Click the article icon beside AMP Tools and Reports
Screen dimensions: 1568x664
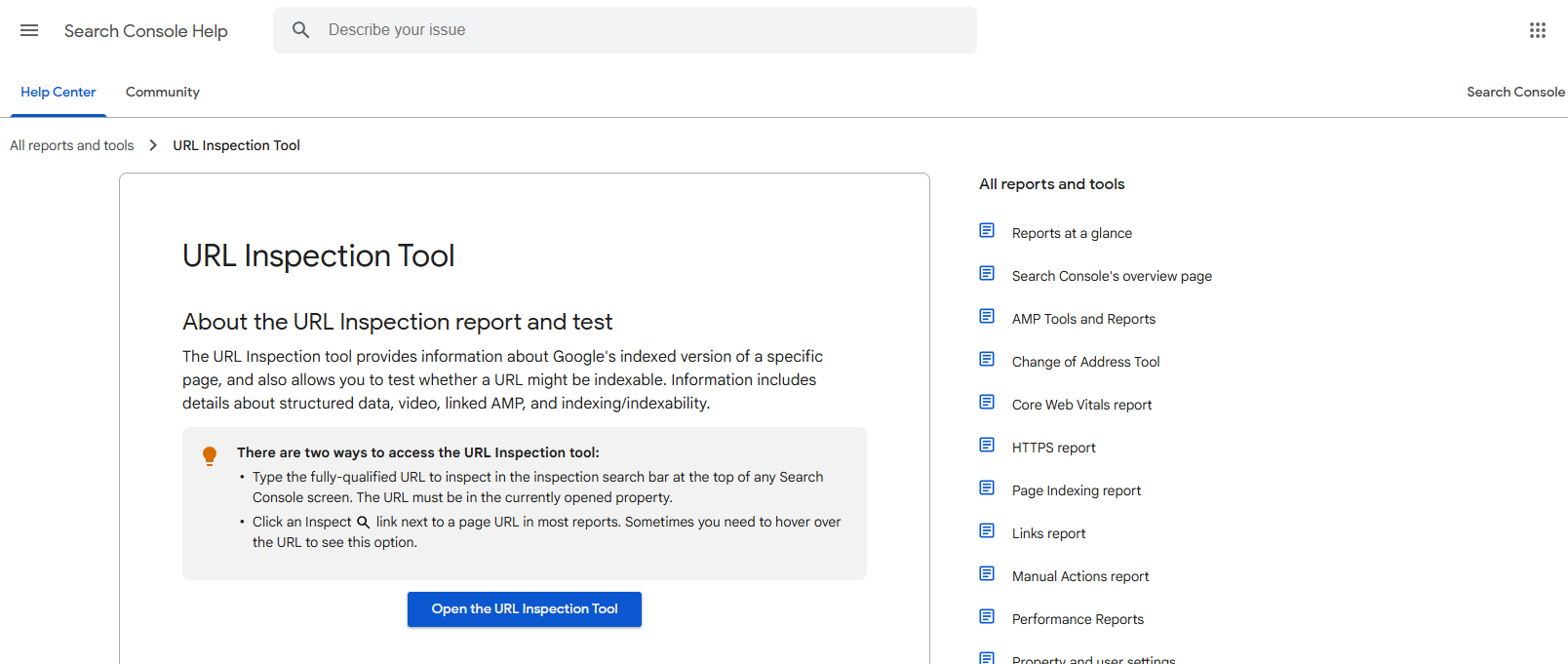tap(987, 317)
